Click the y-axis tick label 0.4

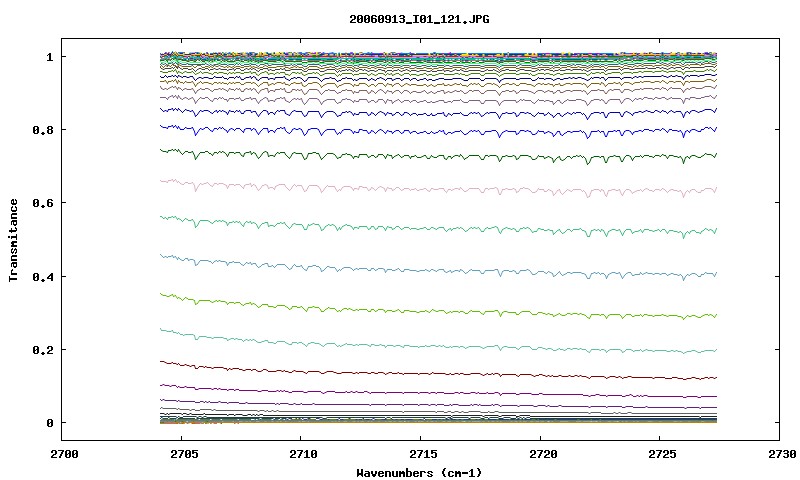point(43,276)
